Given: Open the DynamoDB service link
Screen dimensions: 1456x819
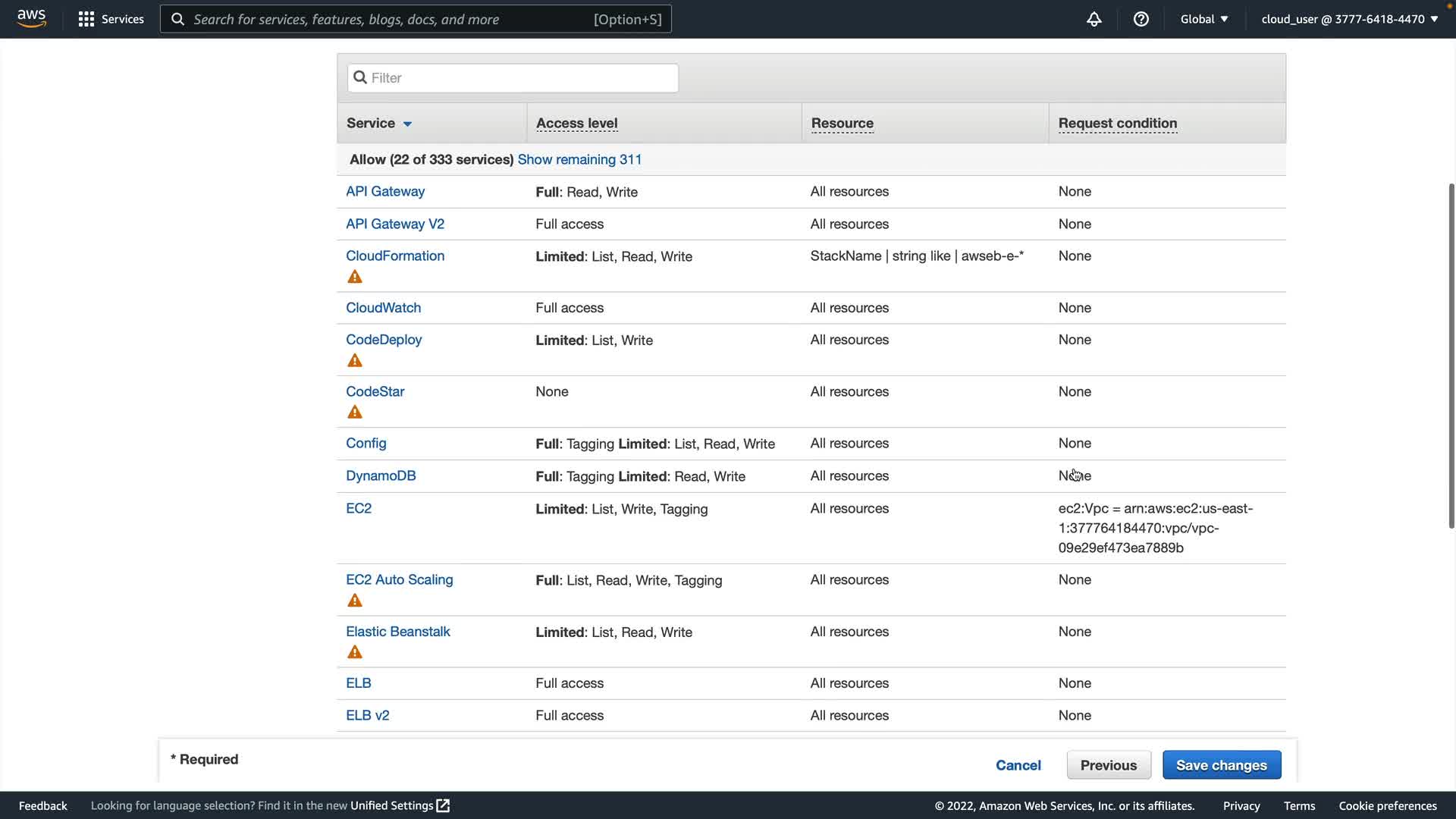Looking at the screenshot, I should tap(381, 475).
